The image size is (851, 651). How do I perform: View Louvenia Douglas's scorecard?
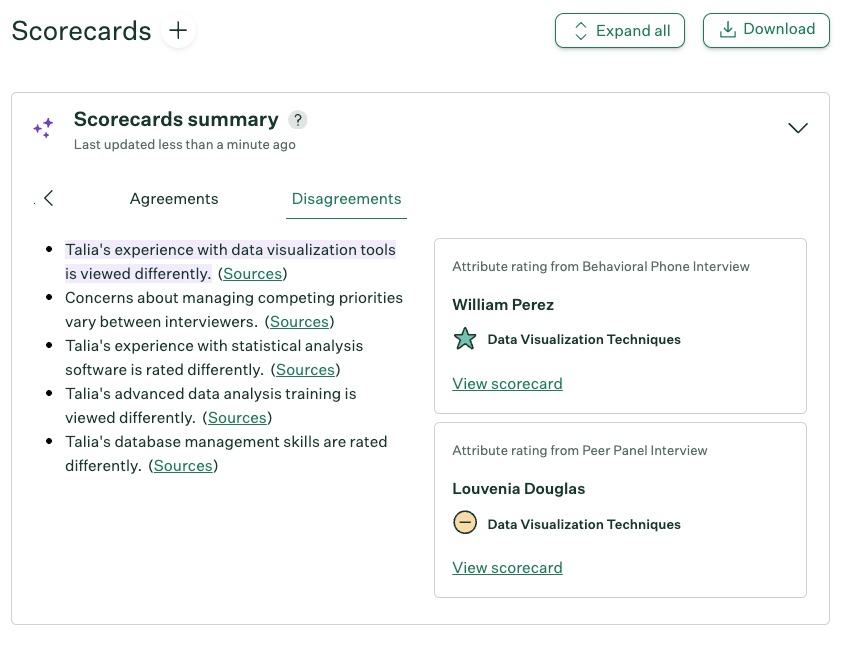click(x=507, y=568)
